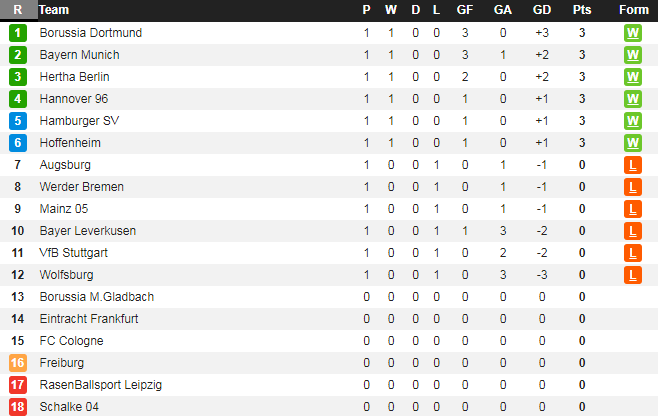Click Augsburg's orange L form badge
Viewport: 658px width, 416px height.
pos(632,165)
